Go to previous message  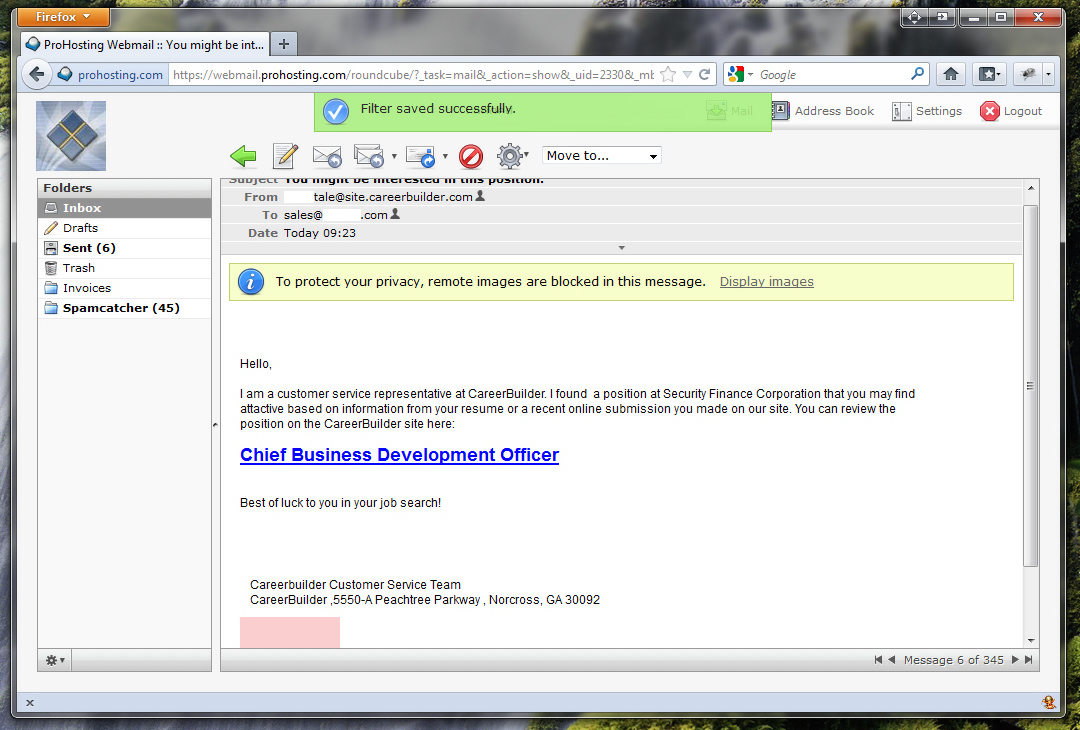pyautogui.click(x=892, y=660)
